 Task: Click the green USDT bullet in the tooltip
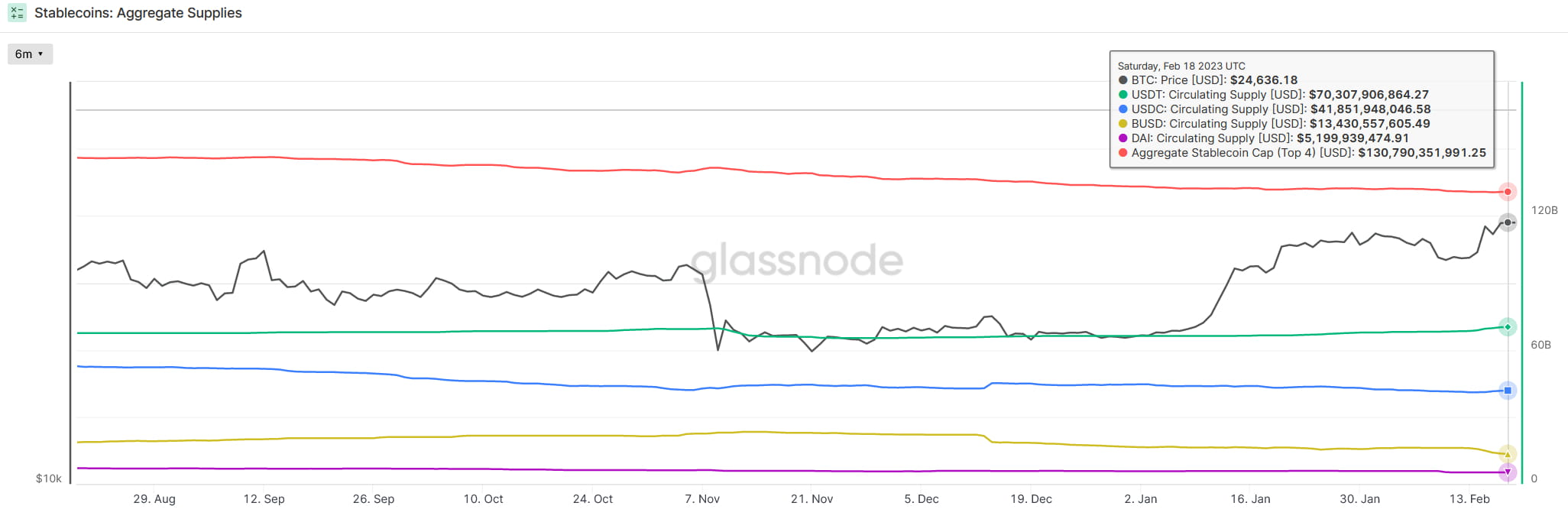click(1123, 95)
